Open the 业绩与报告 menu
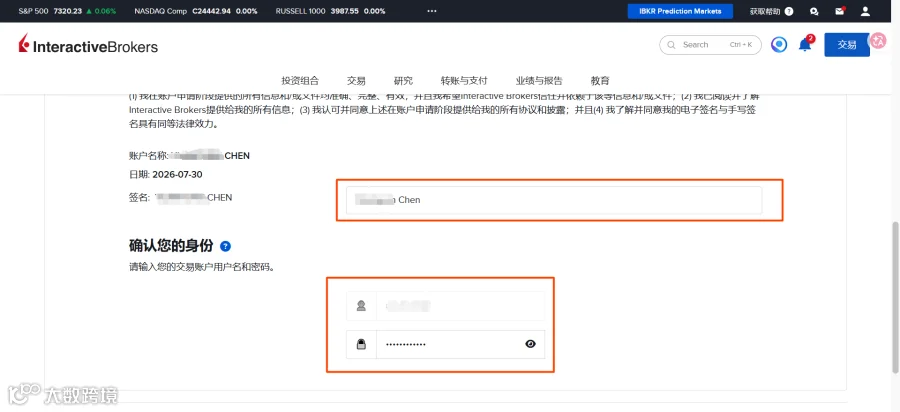 539,81
